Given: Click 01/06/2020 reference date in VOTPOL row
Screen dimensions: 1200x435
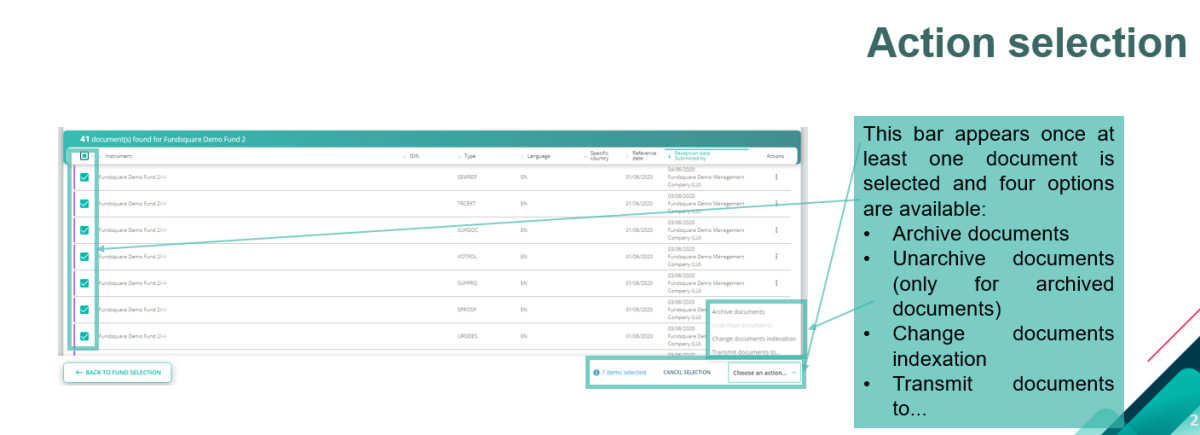Looking at the screenshot, I should pyautogui.click(x=639, y=257).
